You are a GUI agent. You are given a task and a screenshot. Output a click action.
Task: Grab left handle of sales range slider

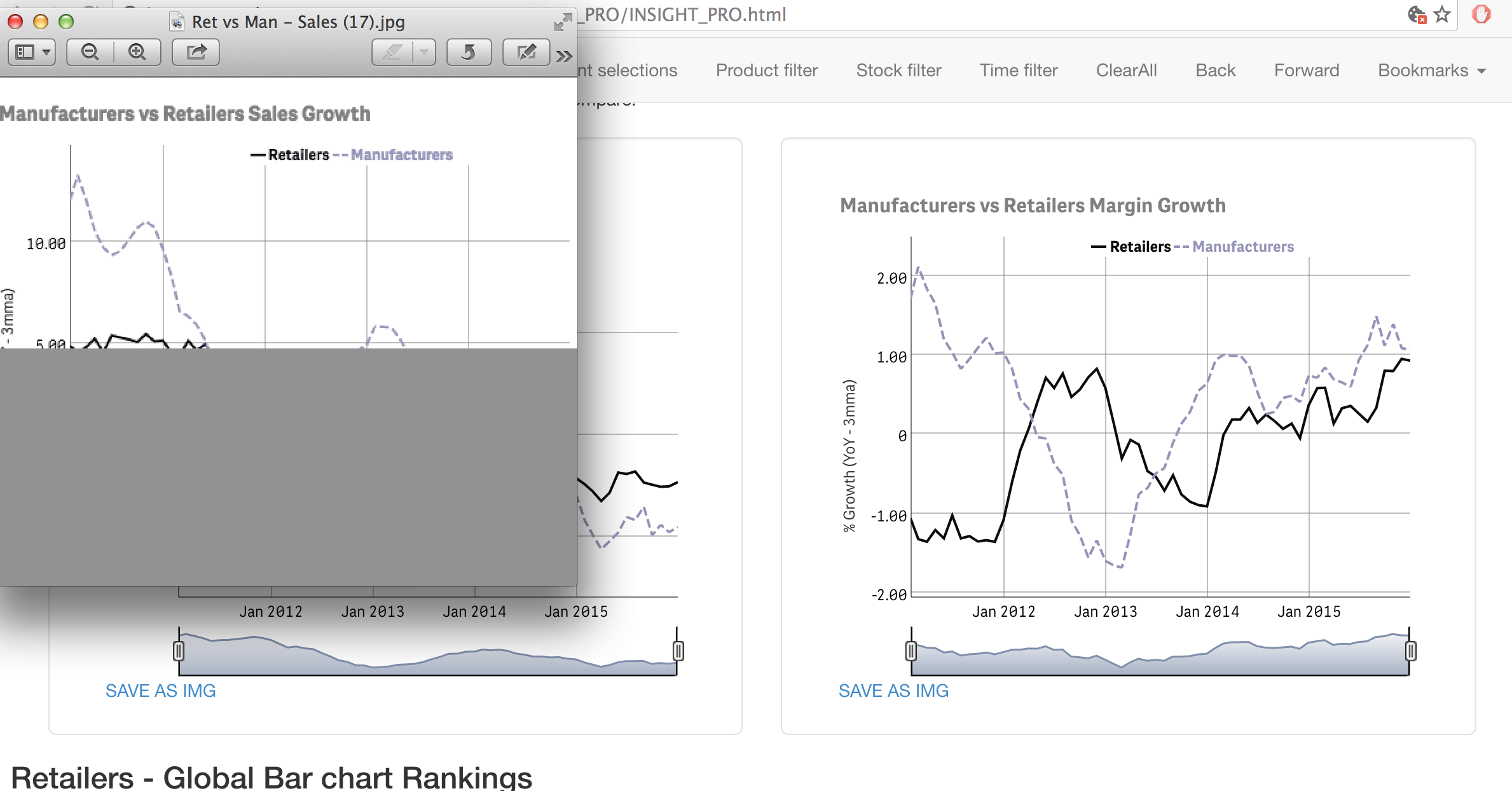[179, 651]
